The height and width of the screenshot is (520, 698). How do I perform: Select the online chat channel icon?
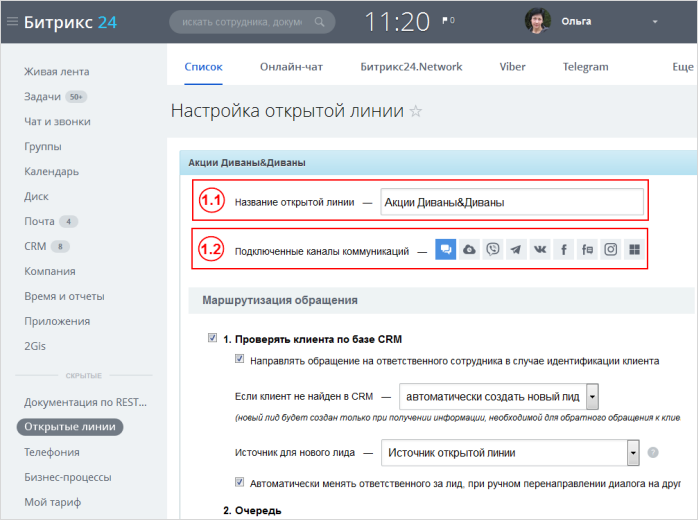click(446, 249)
